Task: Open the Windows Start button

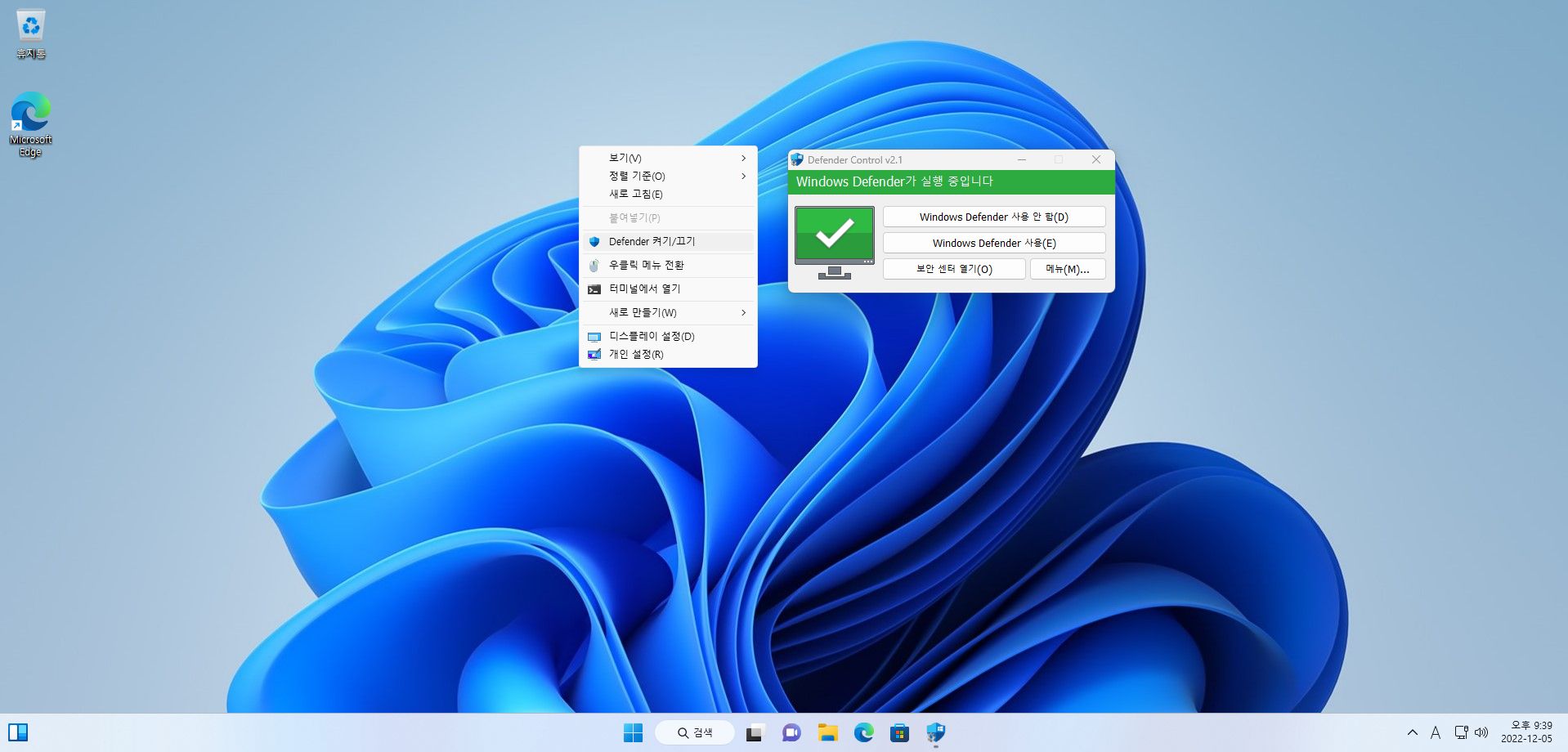Action: [x=633, y=733]
